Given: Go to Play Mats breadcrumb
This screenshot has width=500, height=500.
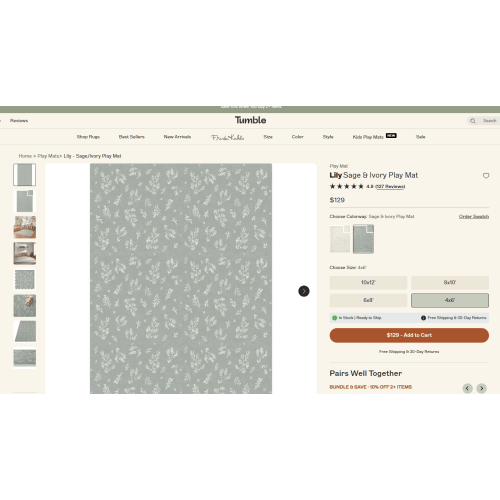Looking at the screenshot, I should 48,156.
